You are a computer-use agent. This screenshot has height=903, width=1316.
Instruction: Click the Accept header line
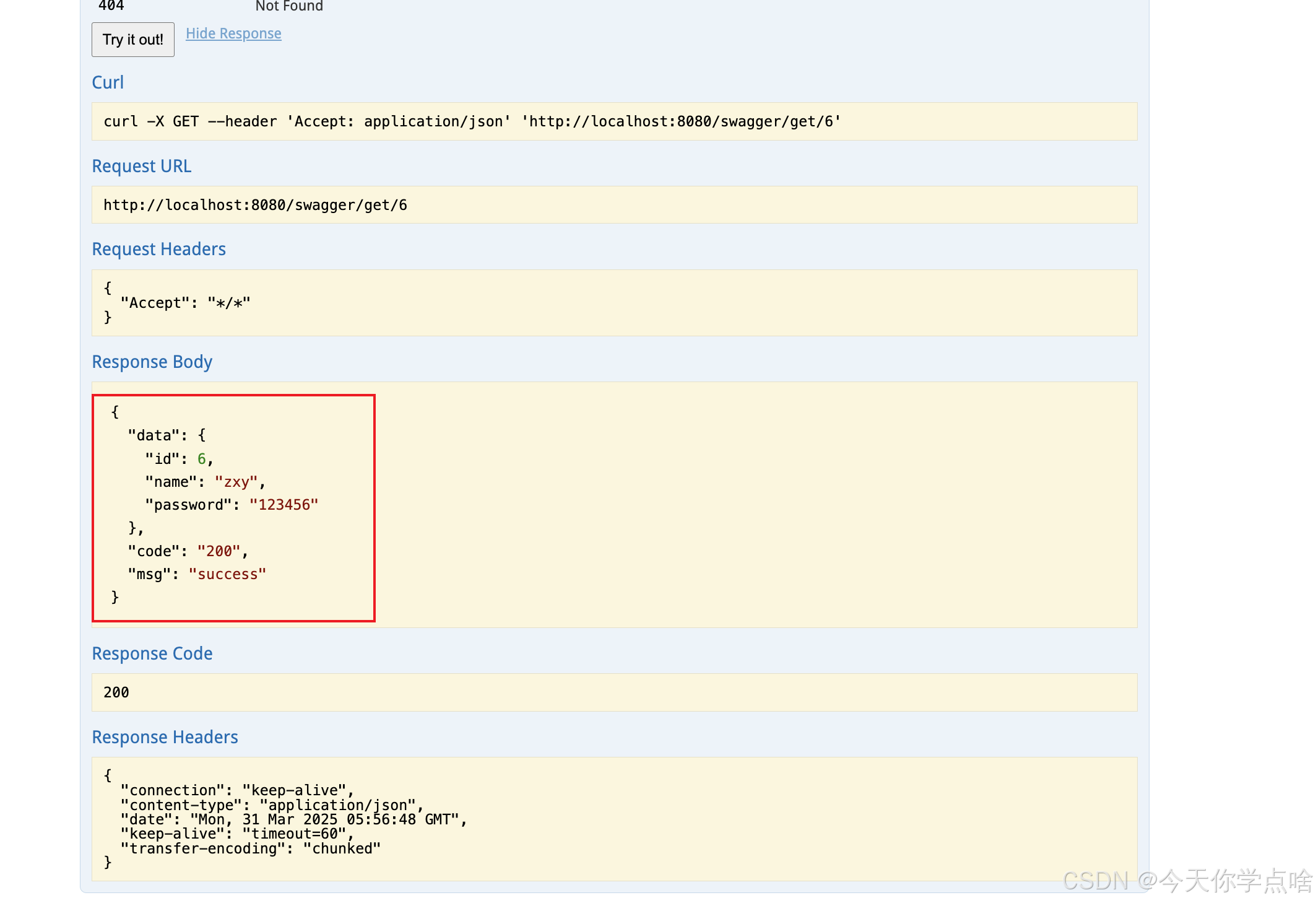tap(185, 303)
